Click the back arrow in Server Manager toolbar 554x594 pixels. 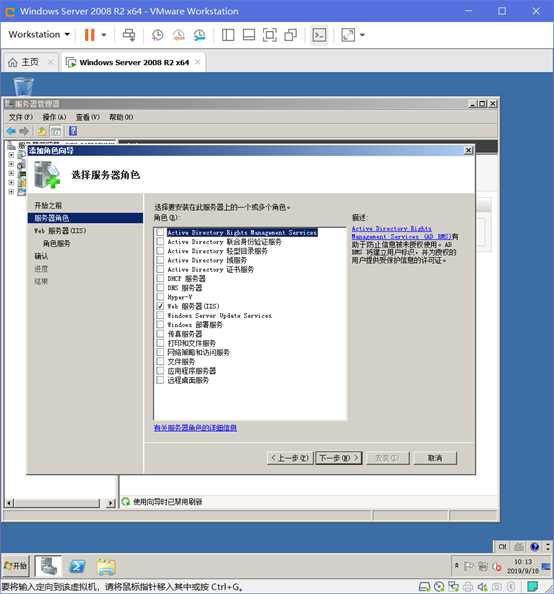coord(11,131)
